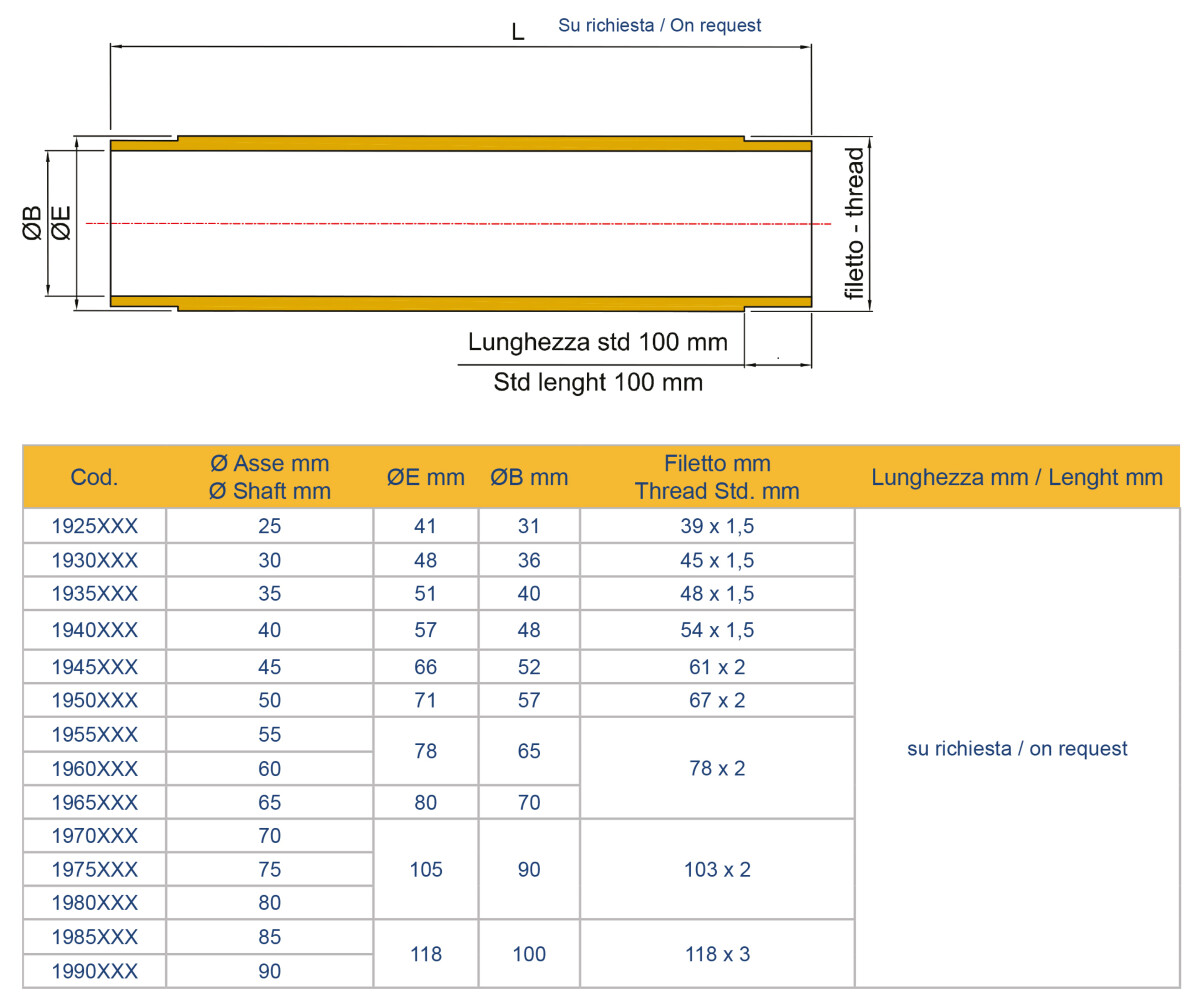Viewport: 1200px width, 1000px height.
Task: Click the "Cod." column header
Action: click(x=94, y=477)
